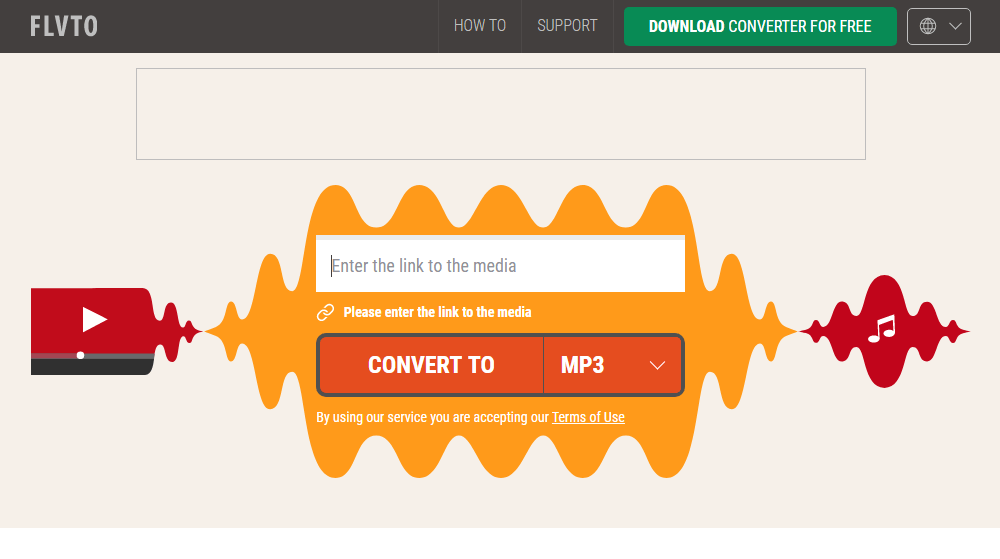Open the globe language selector
1000x559 pixels.
pyautogui.click(x=939, y=26)
